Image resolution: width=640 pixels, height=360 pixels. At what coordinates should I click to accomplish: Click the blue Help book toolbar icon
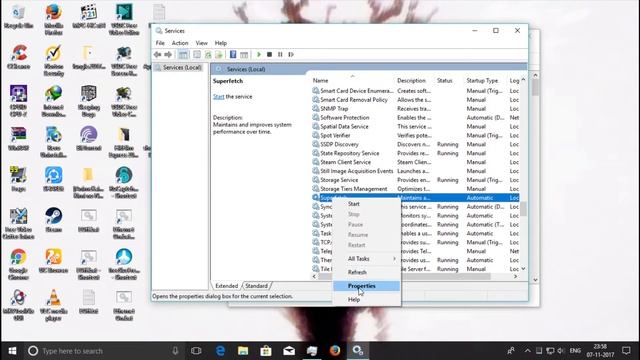233,54
